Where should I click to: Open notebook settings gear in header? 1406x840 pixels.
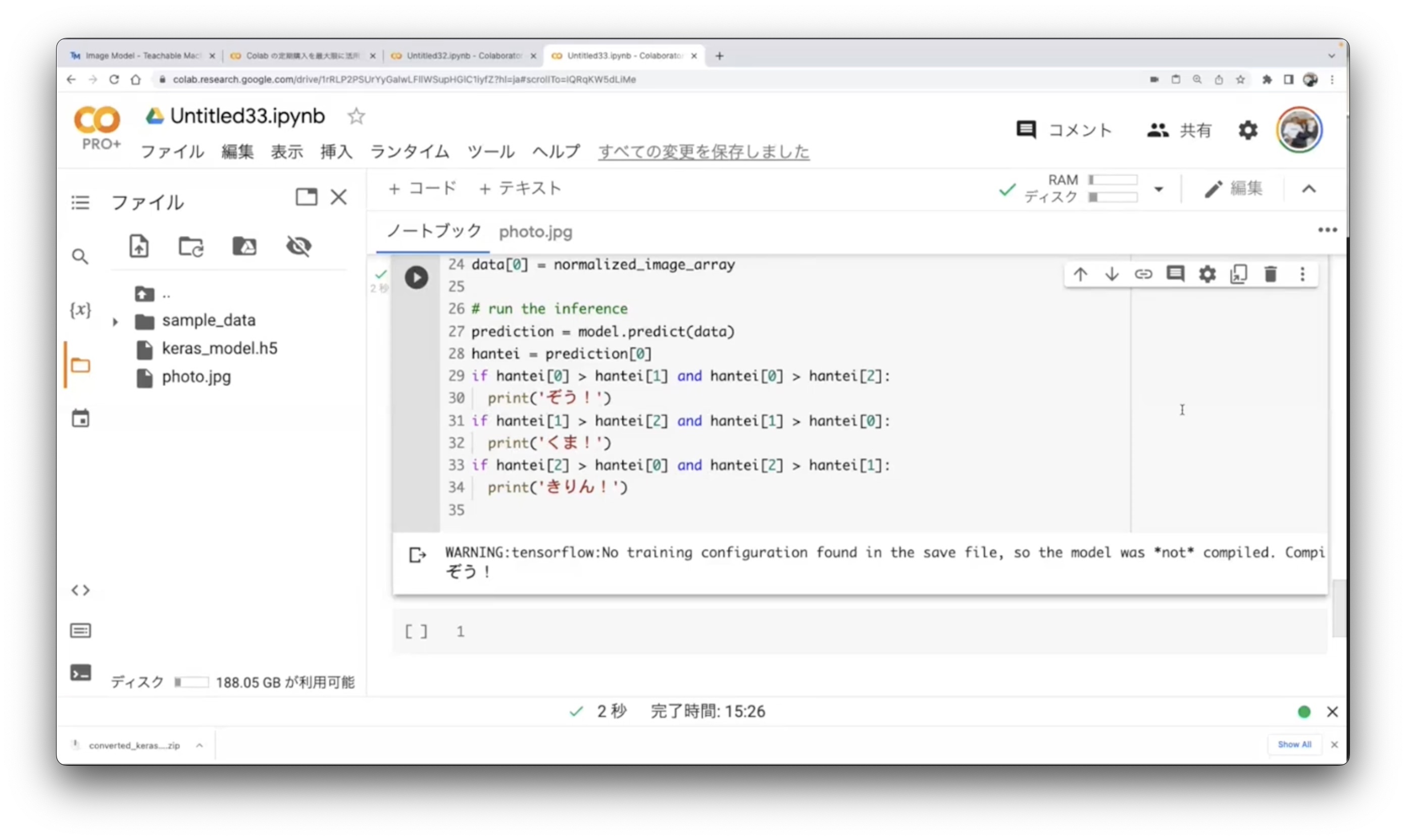pyautogui.click(x=1247, y=130)
